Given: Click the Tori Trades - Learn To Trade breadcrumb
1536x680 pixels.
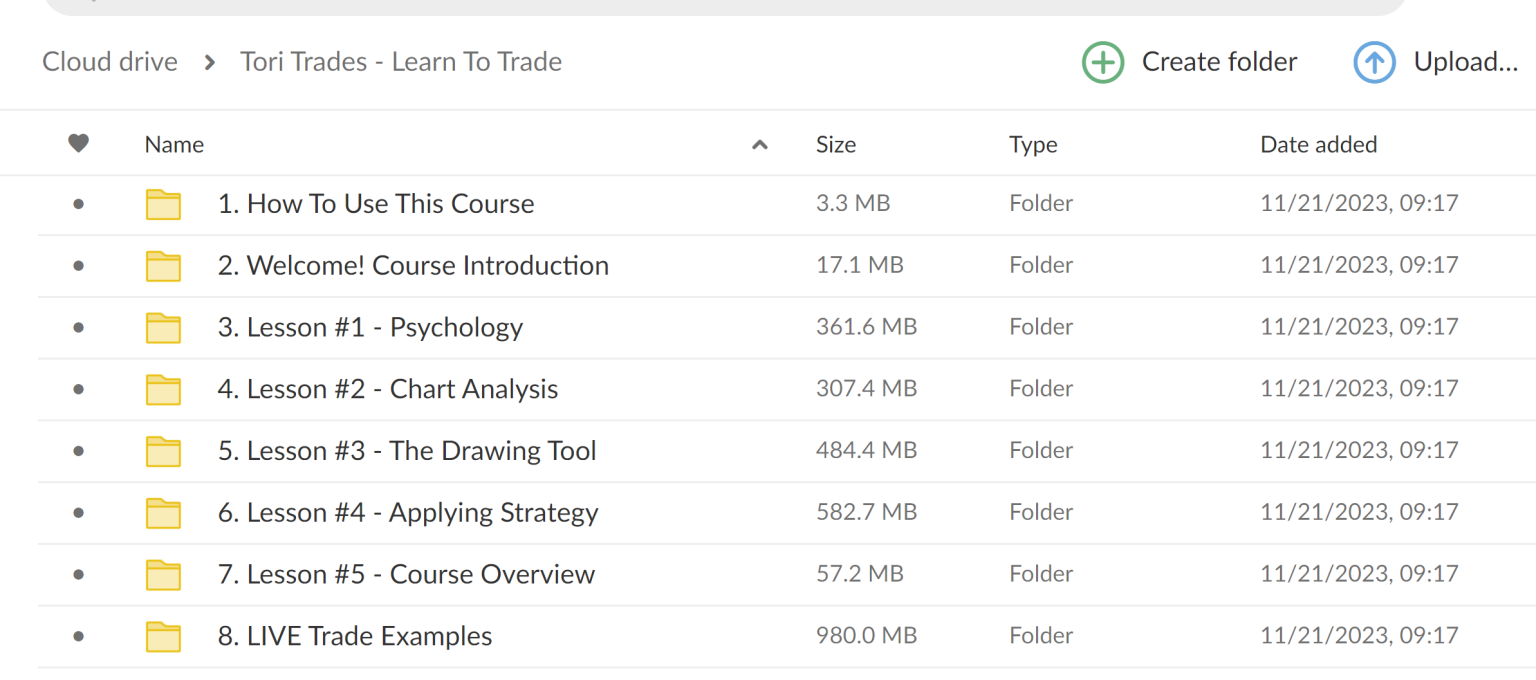Looking at the screenshot, I should (x=401, y=62).
